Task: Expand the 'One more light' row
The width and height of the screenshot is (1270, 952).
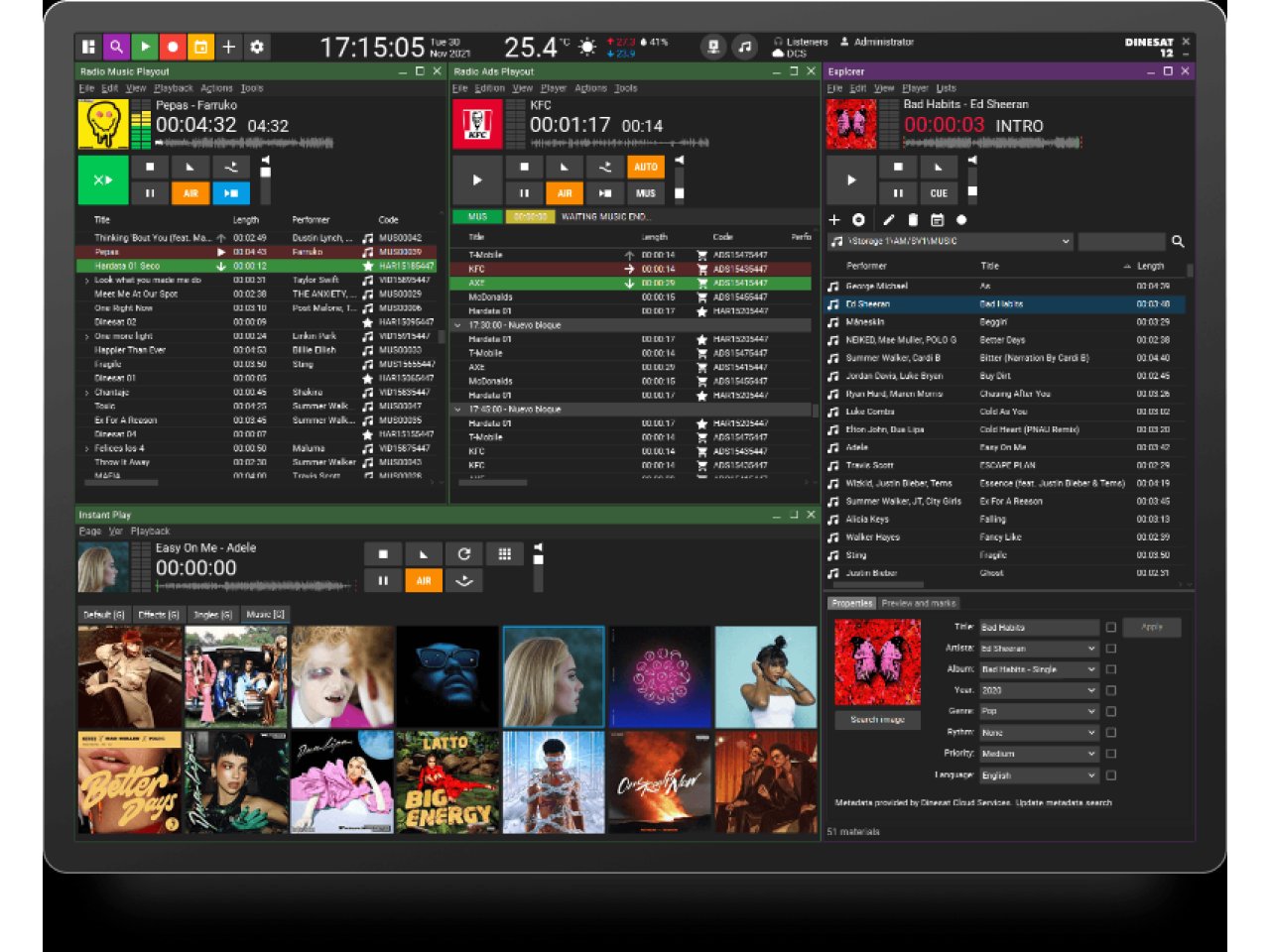Action: (86, 336)
